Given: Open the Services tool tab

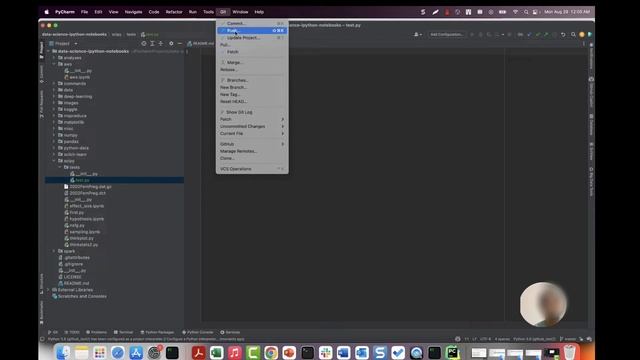Looking at the screenshot, I should click(x=230, y=332).
